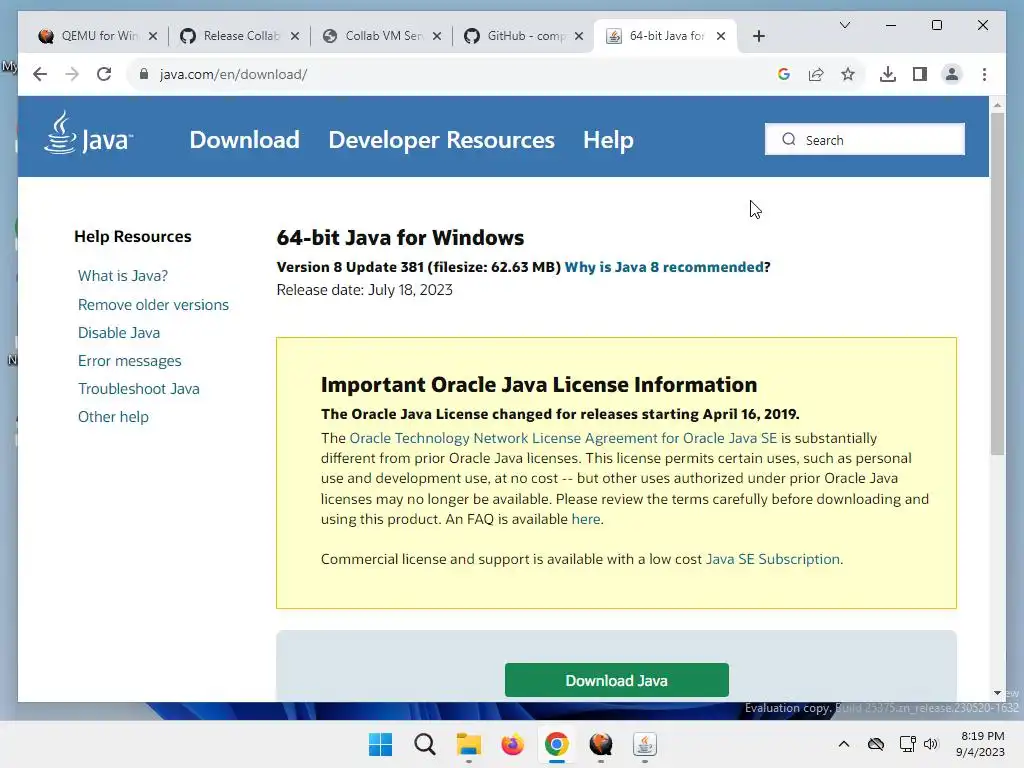1024x768 pixels.
Task: Open 'Why is Java 8 recommended' link
Action: click(664, 267)
